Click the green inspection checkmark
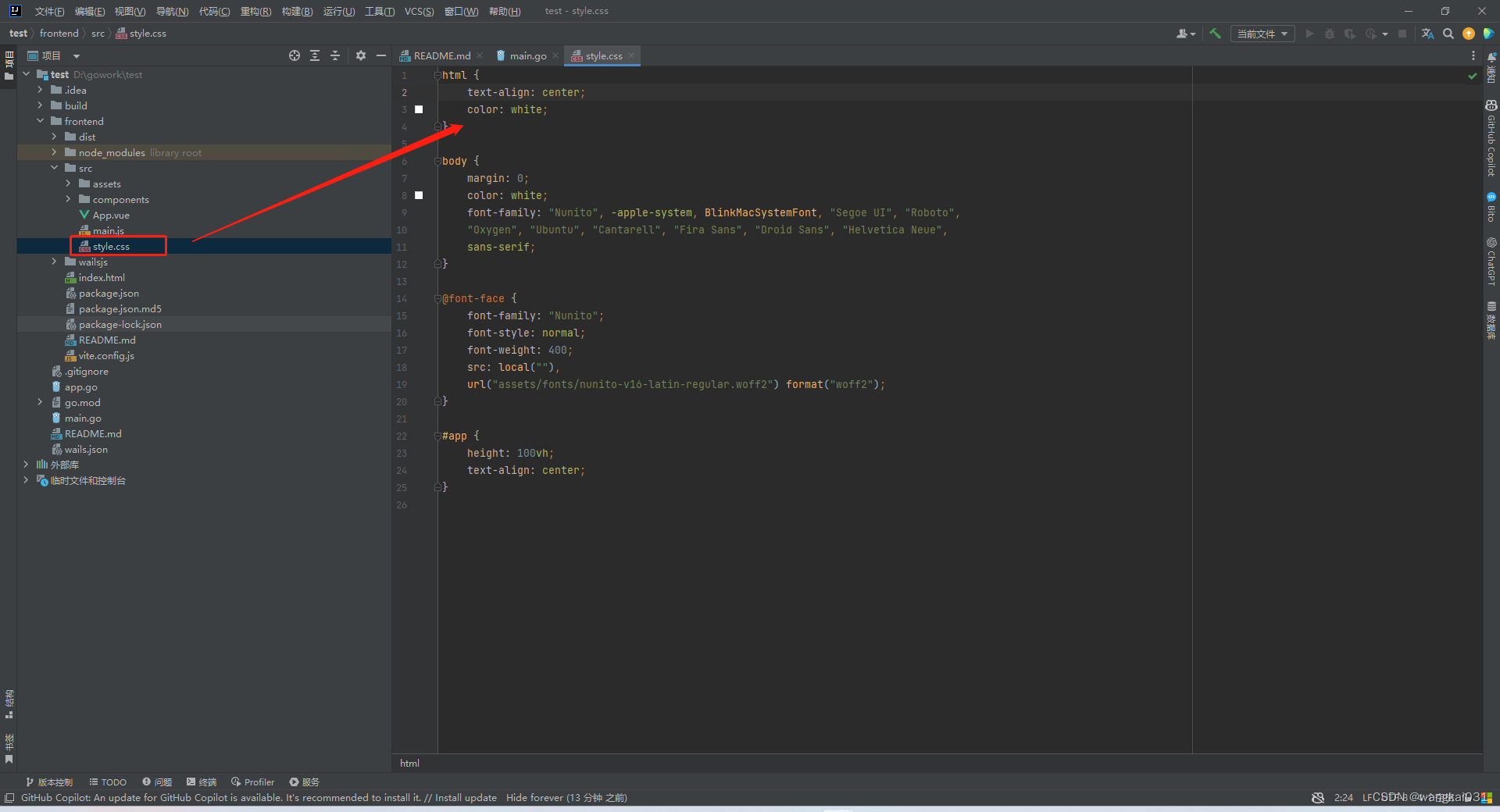The height and width of the screenshot is (812, 1500). [x=1473, y=76]
